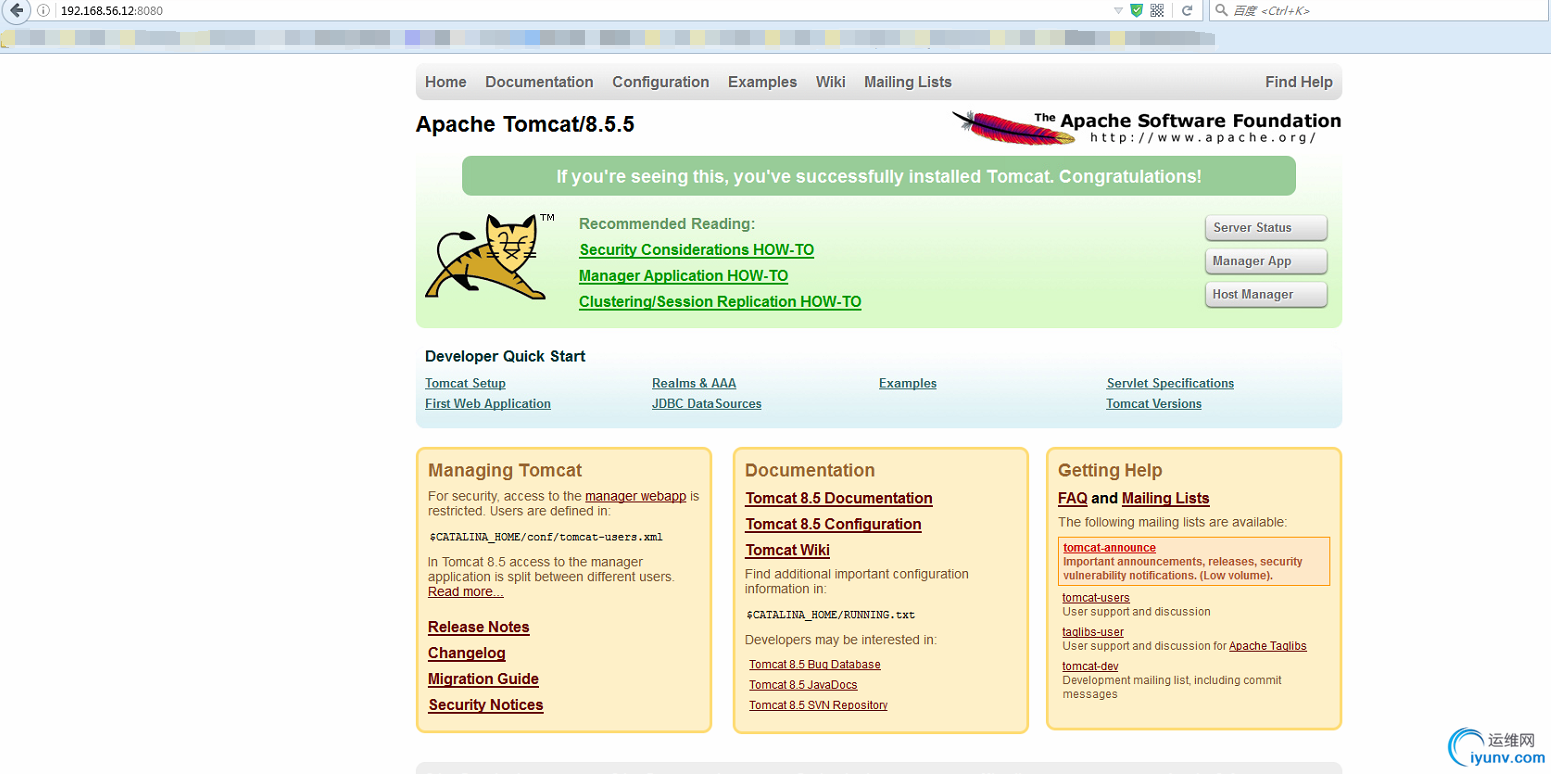Open the Tomcat Versions link
Image resolution: width=1551 pixels, height=774 pixels.
point(1154,404)
